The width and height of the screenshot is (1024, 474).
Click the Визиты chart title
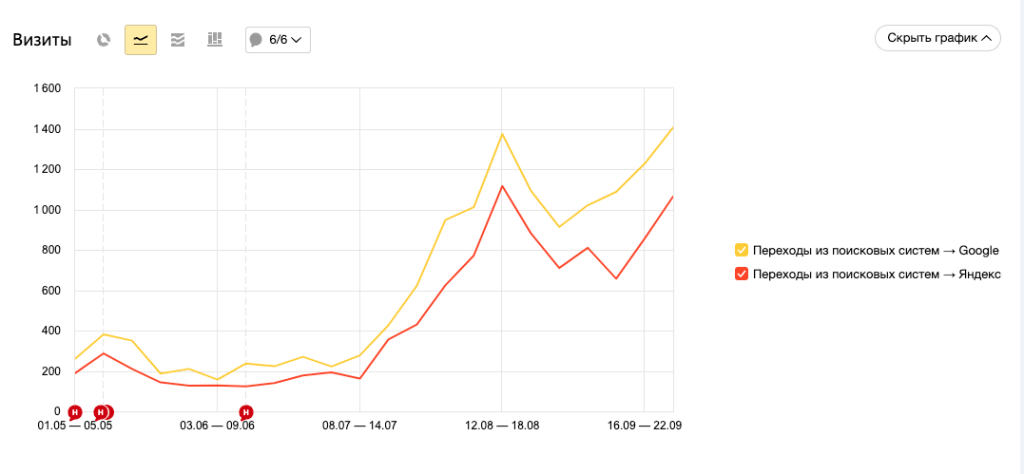pyautogui.click(x=42, y=40)
